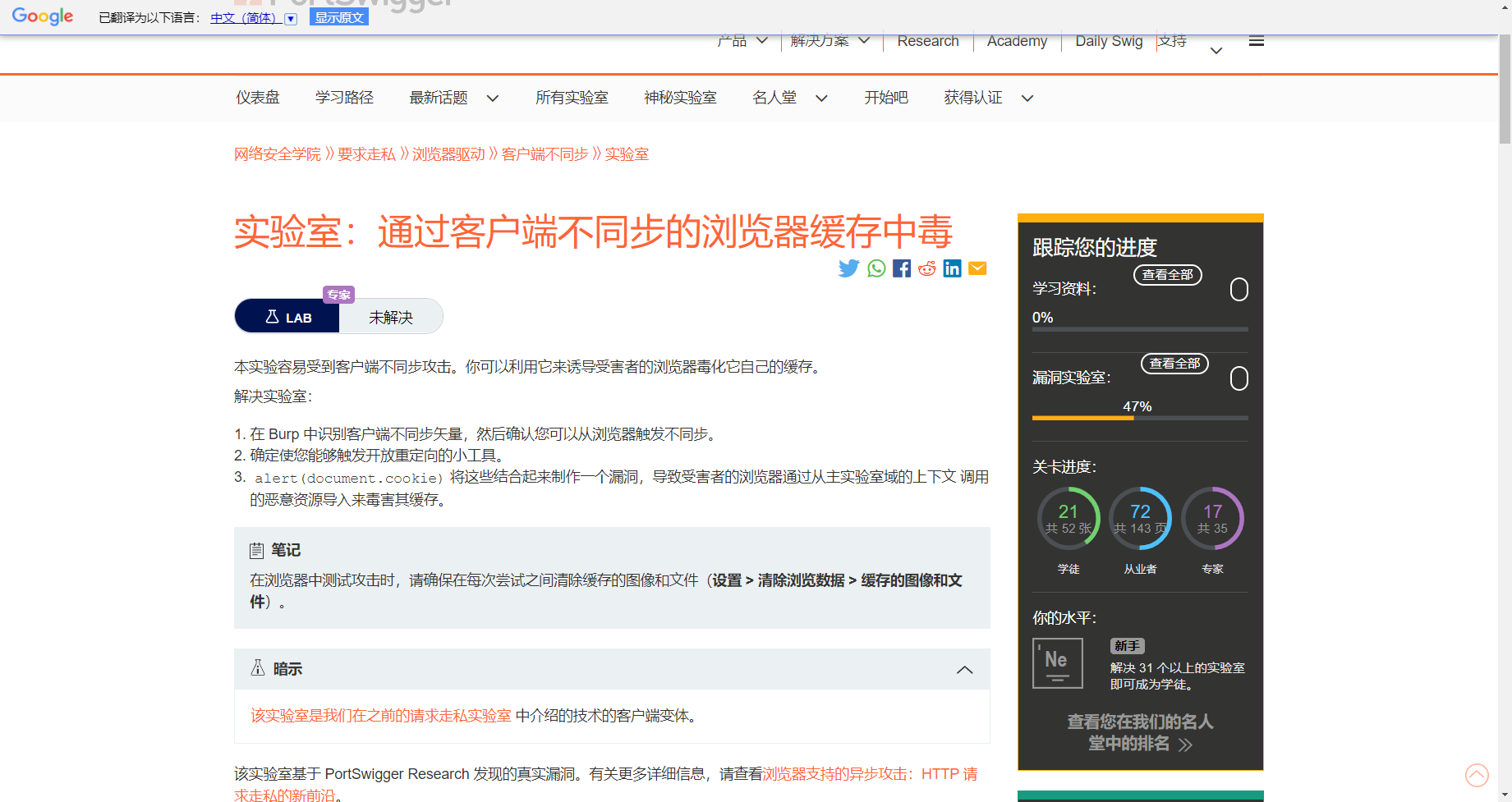
Task: Go to 学习路径 tab
Action: 344,98
